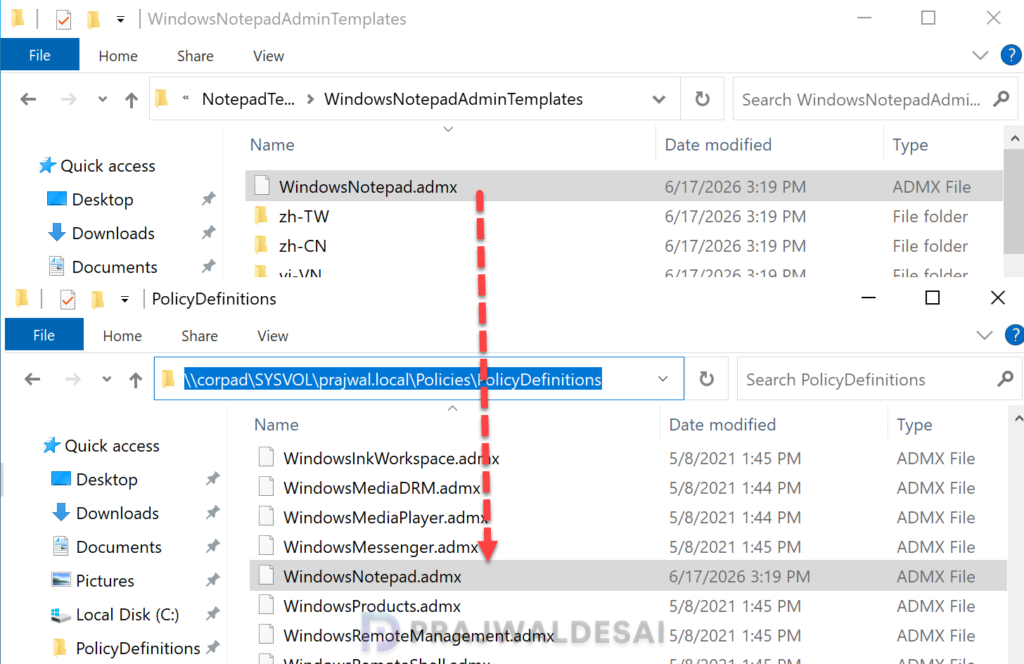This screenshot has width=1024, height=664.
Task: Open Local Disk (C:) in sidebar
Action: click(x=127, y=614)
